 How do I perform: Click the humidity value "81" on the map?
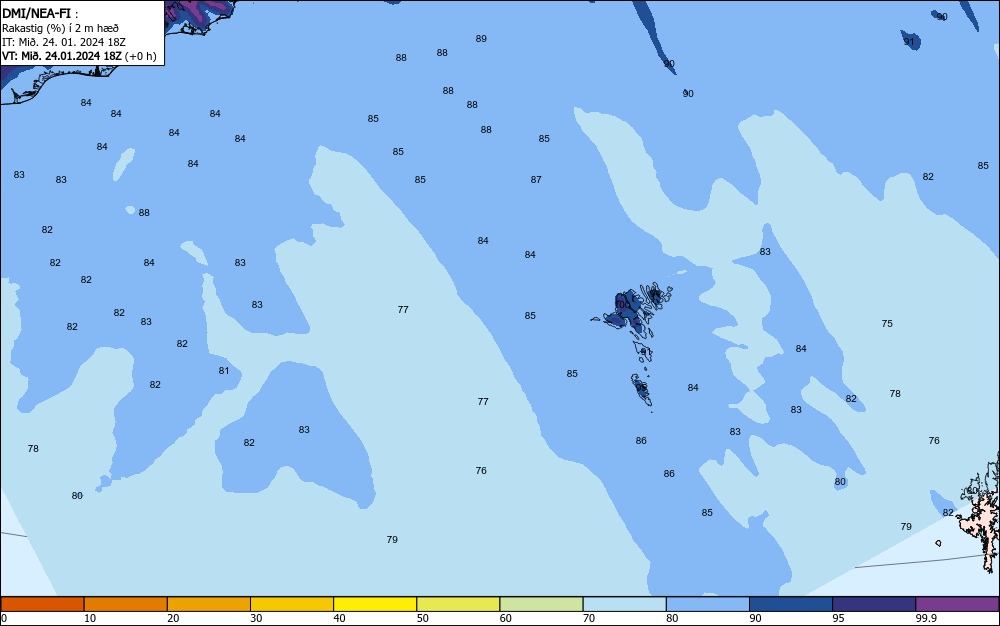pyautogui.click(x=224, y=371)
